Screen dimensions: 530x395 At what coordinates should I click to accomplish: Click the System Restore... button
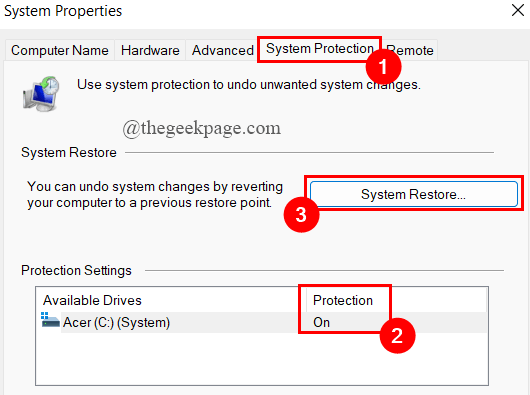pos(414,194)
